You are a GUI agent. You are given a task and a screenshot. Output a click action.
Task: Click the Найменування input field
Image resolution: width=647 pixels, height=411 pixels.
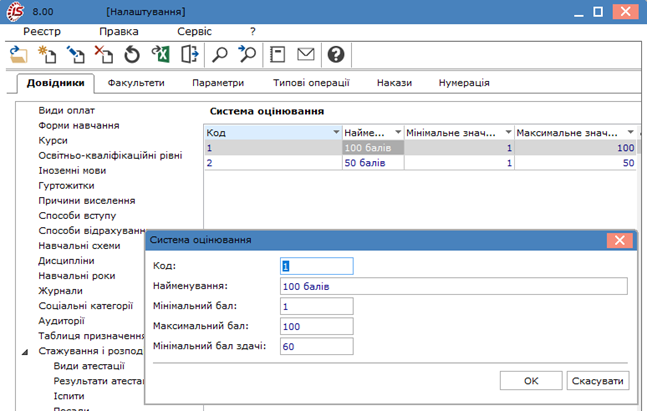pyautogui.click(x=453, y=286)
